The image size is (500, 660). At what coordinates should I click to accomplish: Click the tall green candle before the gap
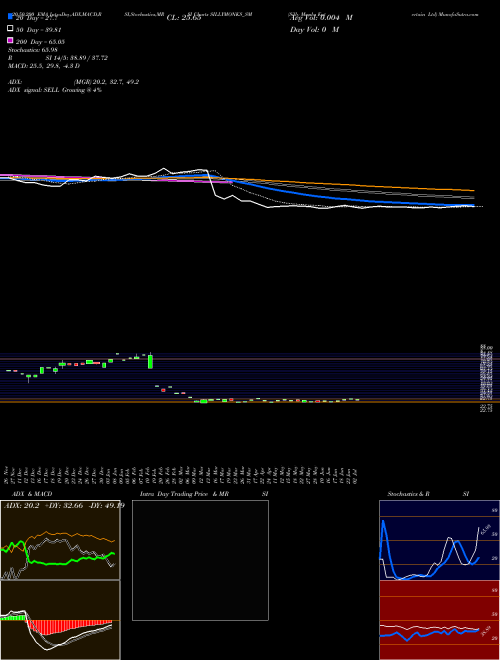(150, 361)
